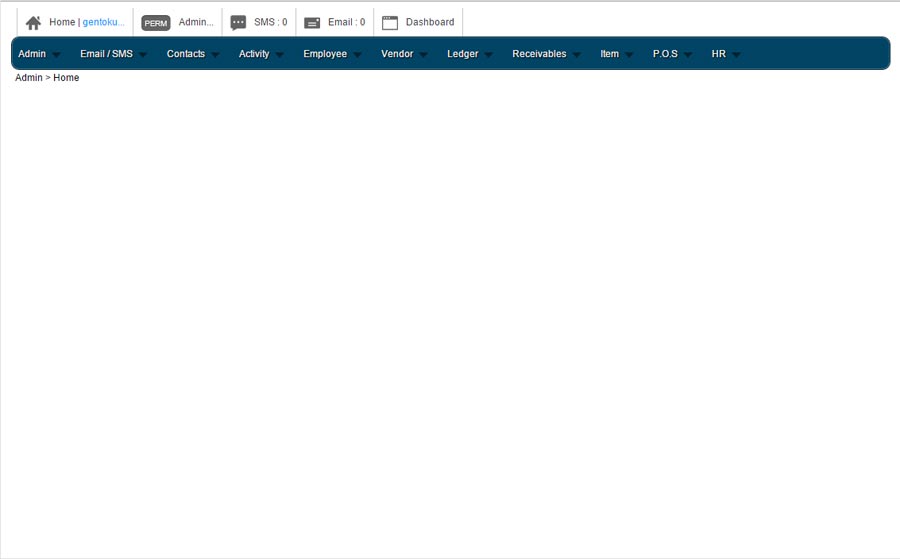Click the Dashboard window icon
The image size is (900, 559).
tap(390, 22)
